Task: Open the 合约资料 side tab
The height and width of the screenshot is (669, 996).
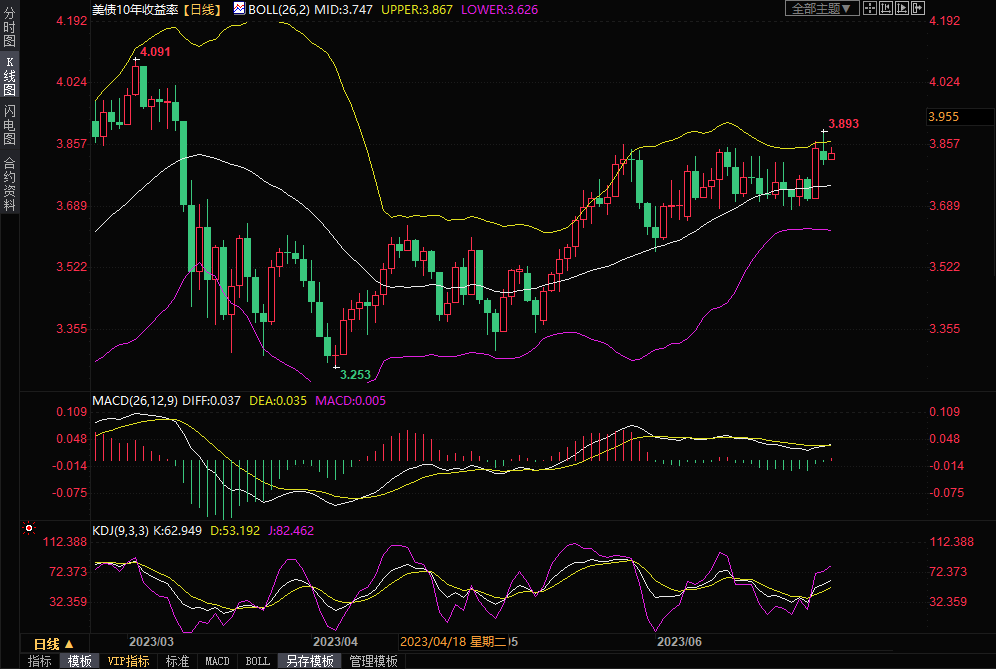Action: [x=9, y=183]
